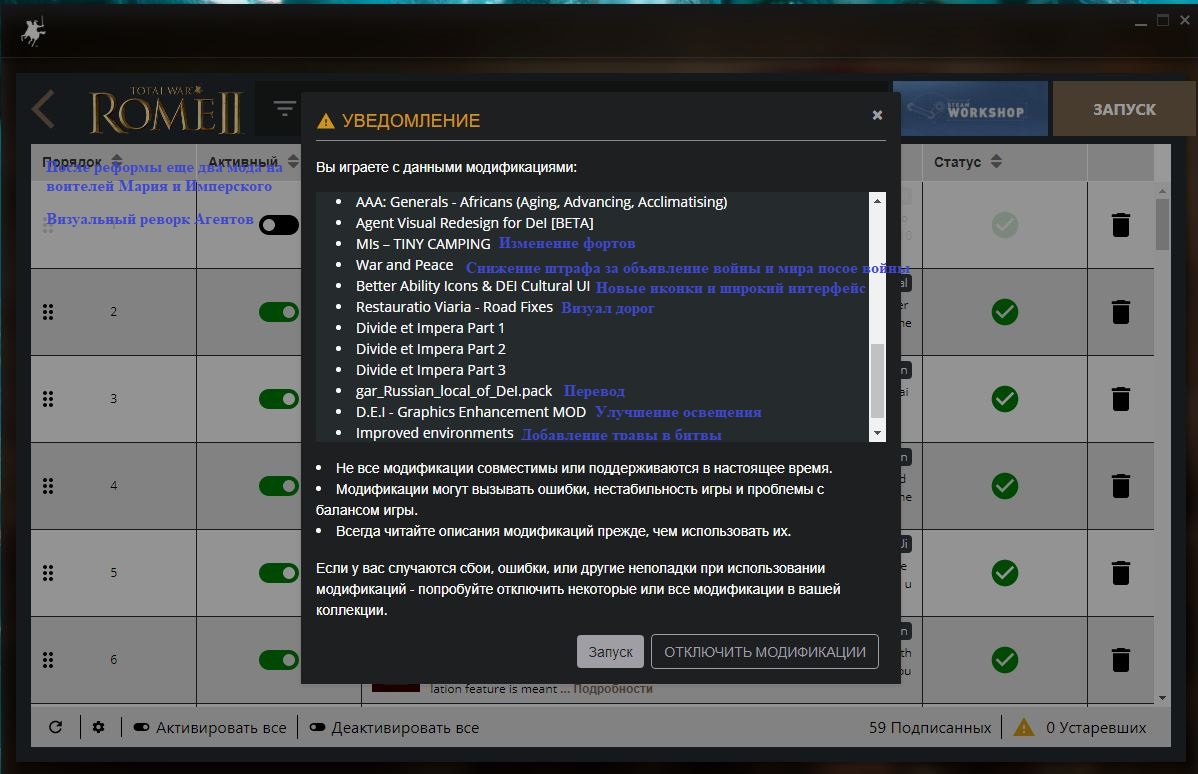Delete the mod in row 2
Viewport: 1198px width, 774px height.
(x=1120, y=312)
